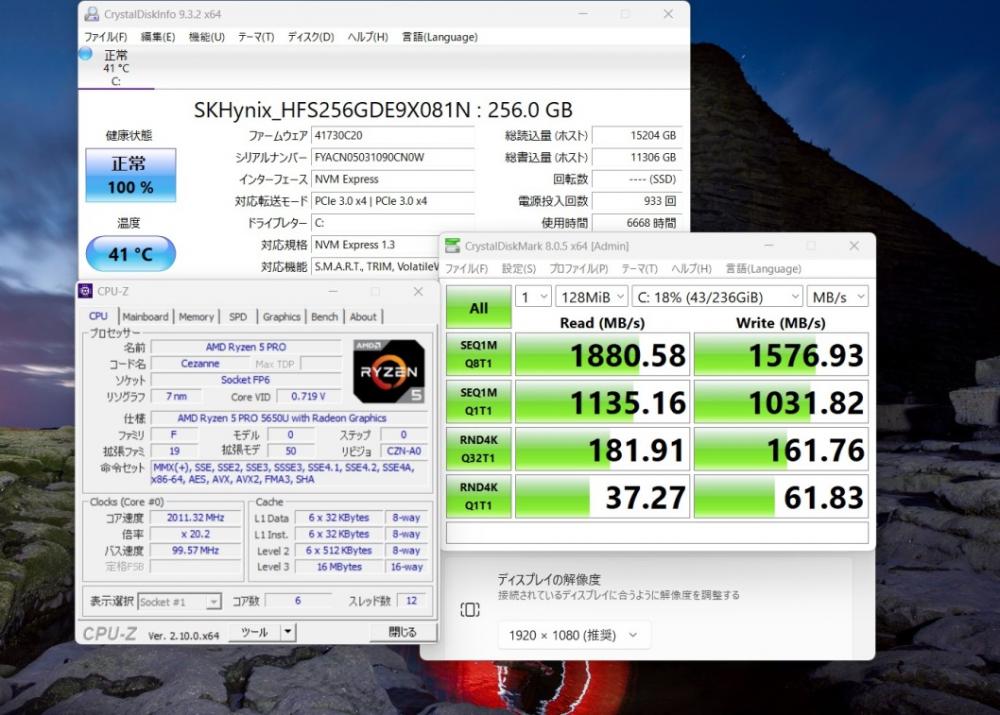Click the CPU-Z title bar app icon
The width and height of the screenshot is (1000, 715).
pyautogui.click(x=85, y=291)
